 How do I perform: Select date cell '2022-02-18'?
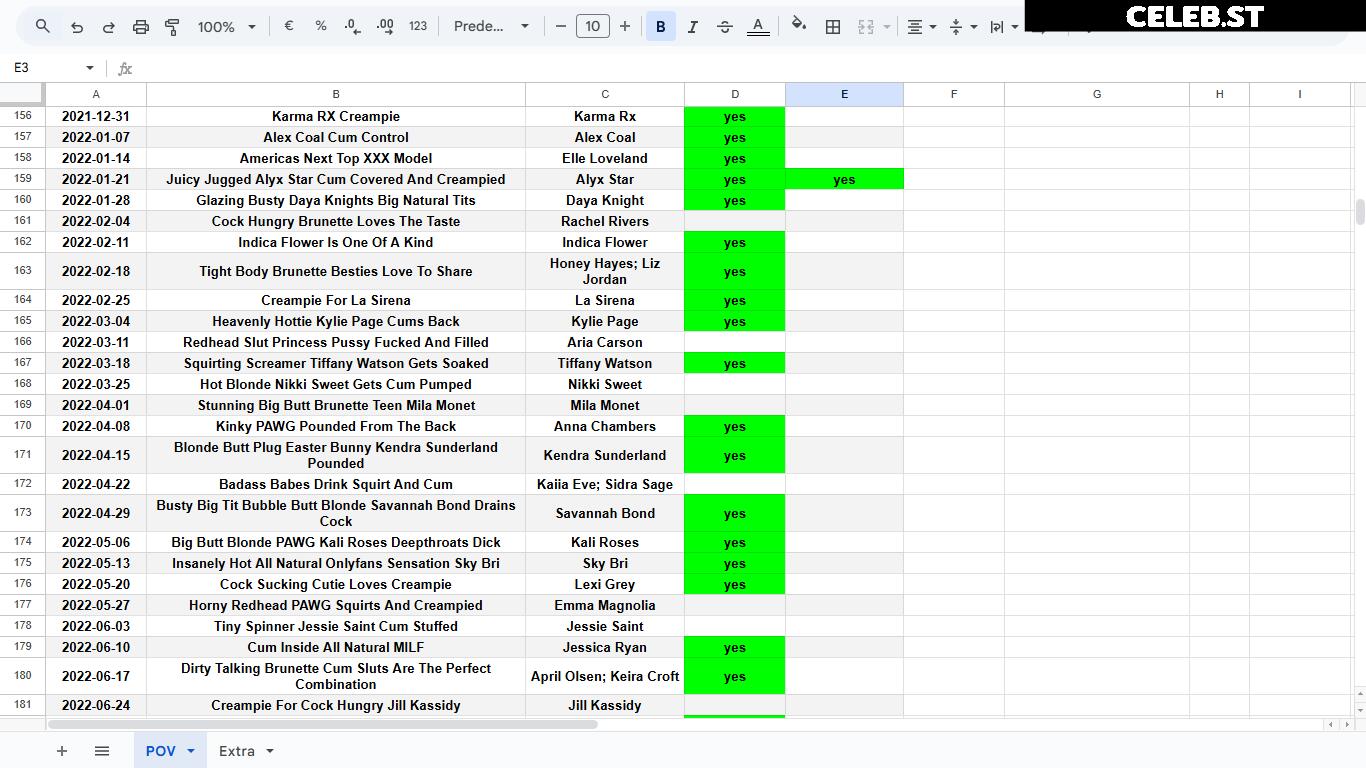tap(96, 271)
